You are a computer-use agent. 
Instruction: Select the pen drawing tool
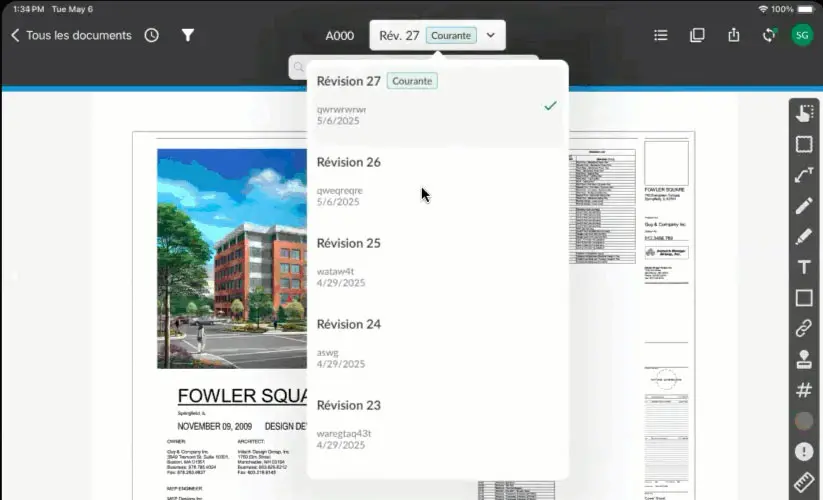click(804, 206)
